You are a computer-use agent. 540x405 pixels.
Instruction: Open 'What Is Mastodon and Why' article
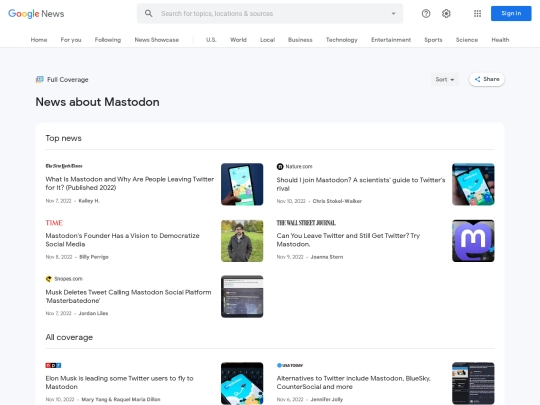pos(129,183)
